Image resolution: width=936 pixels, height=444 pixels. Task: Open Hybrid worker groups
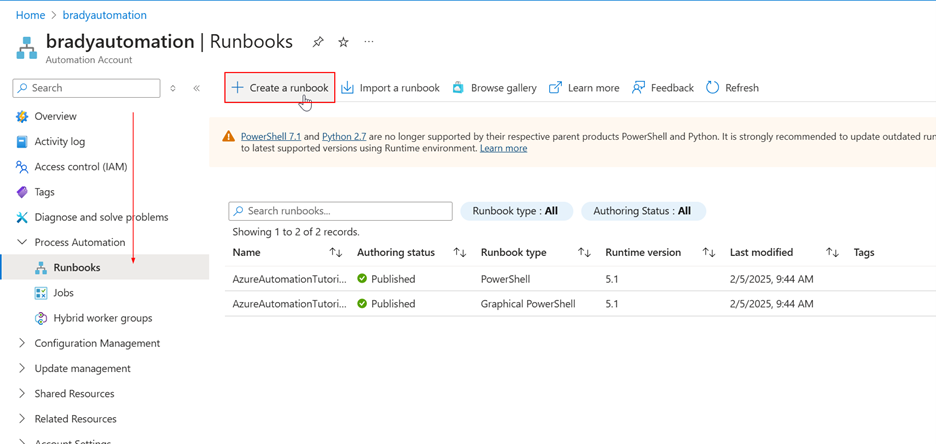[x=103, y=318]
